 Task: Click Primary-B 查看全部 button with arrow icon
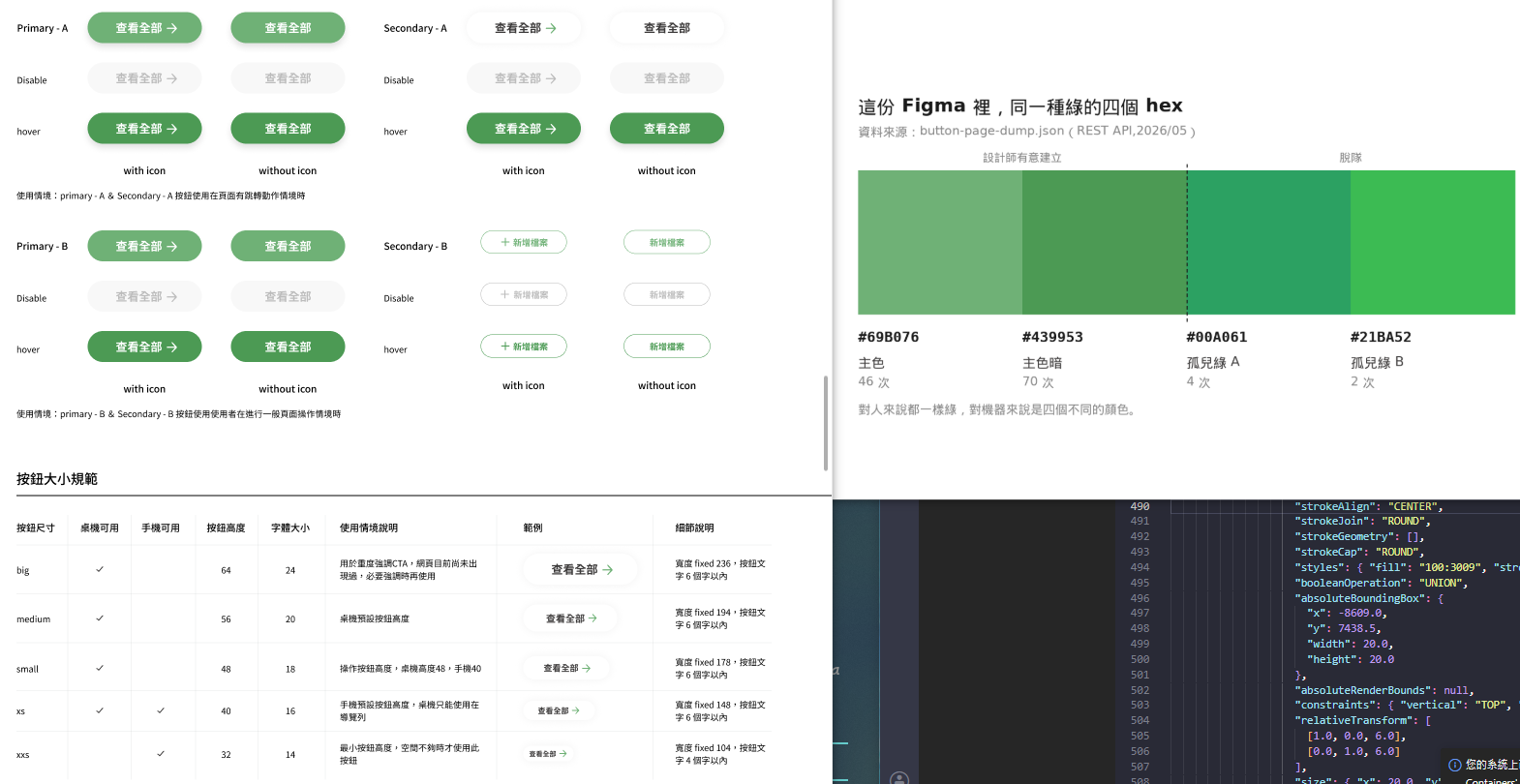144,246
